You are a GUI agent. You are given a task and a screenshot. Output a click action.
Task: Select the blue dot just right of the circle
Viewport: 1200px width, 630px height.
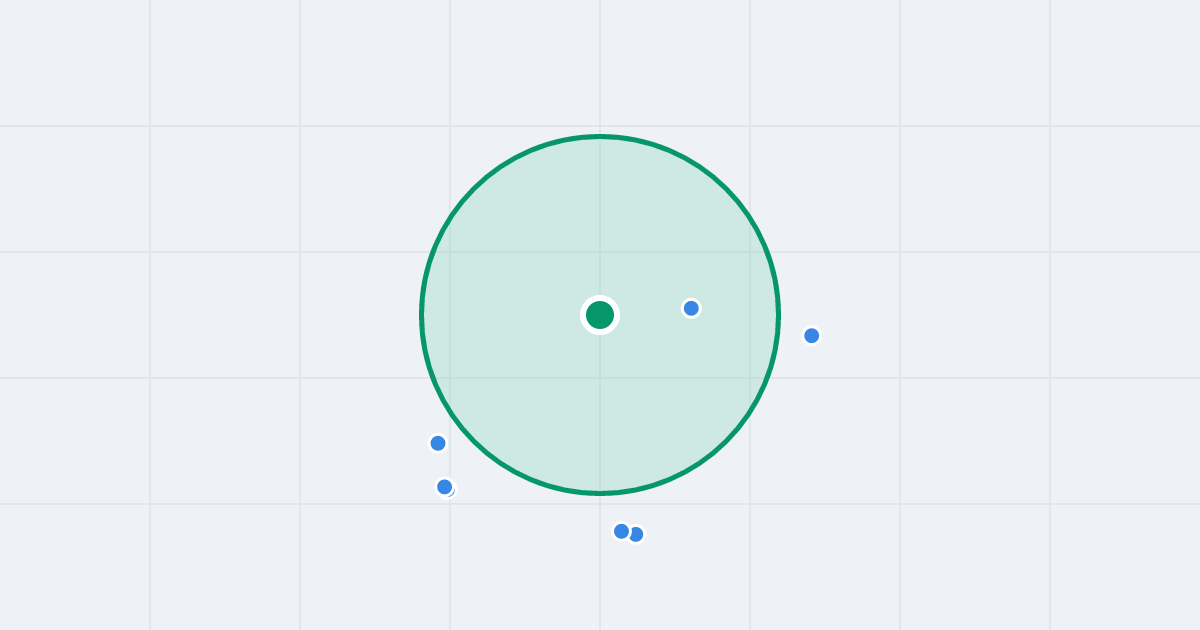[812, 335]
